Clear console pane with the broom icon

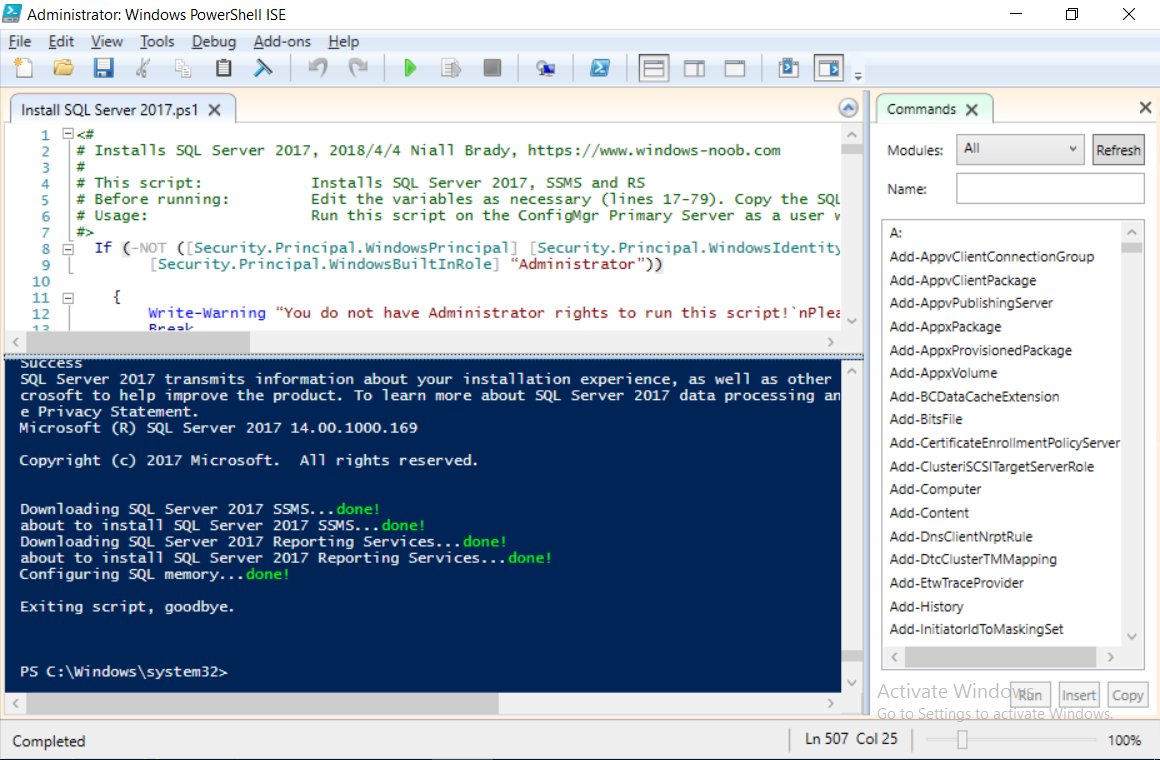click(263, 68)
